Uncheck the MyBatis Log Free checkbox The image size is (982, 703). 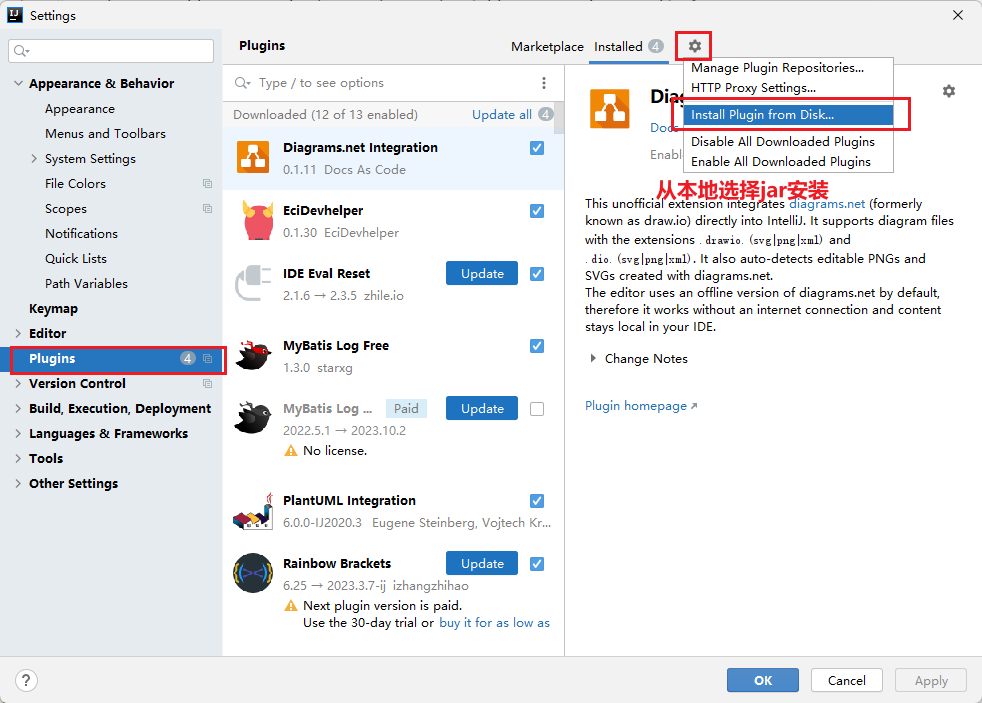pos(537,346)
